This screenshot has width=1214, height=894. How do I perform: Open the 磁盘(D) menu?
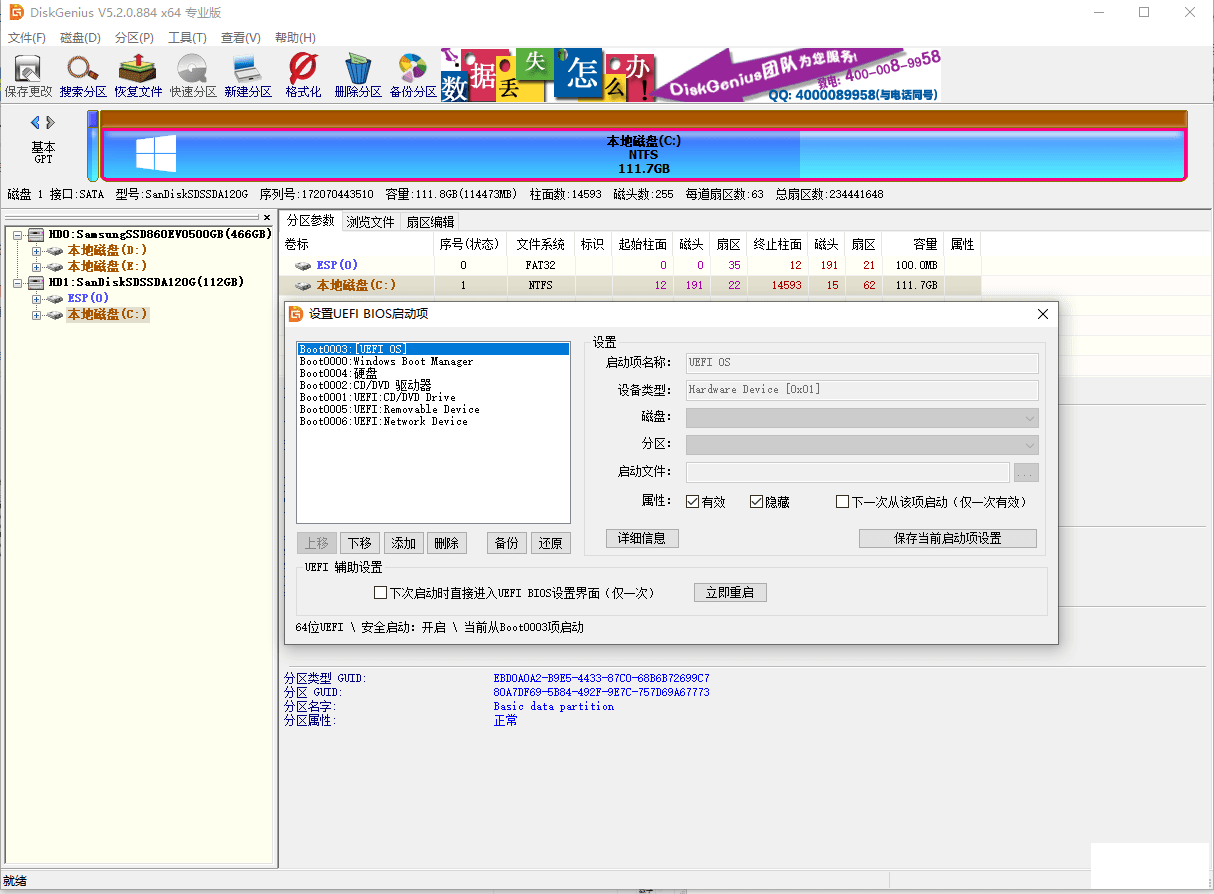(80, 37)
